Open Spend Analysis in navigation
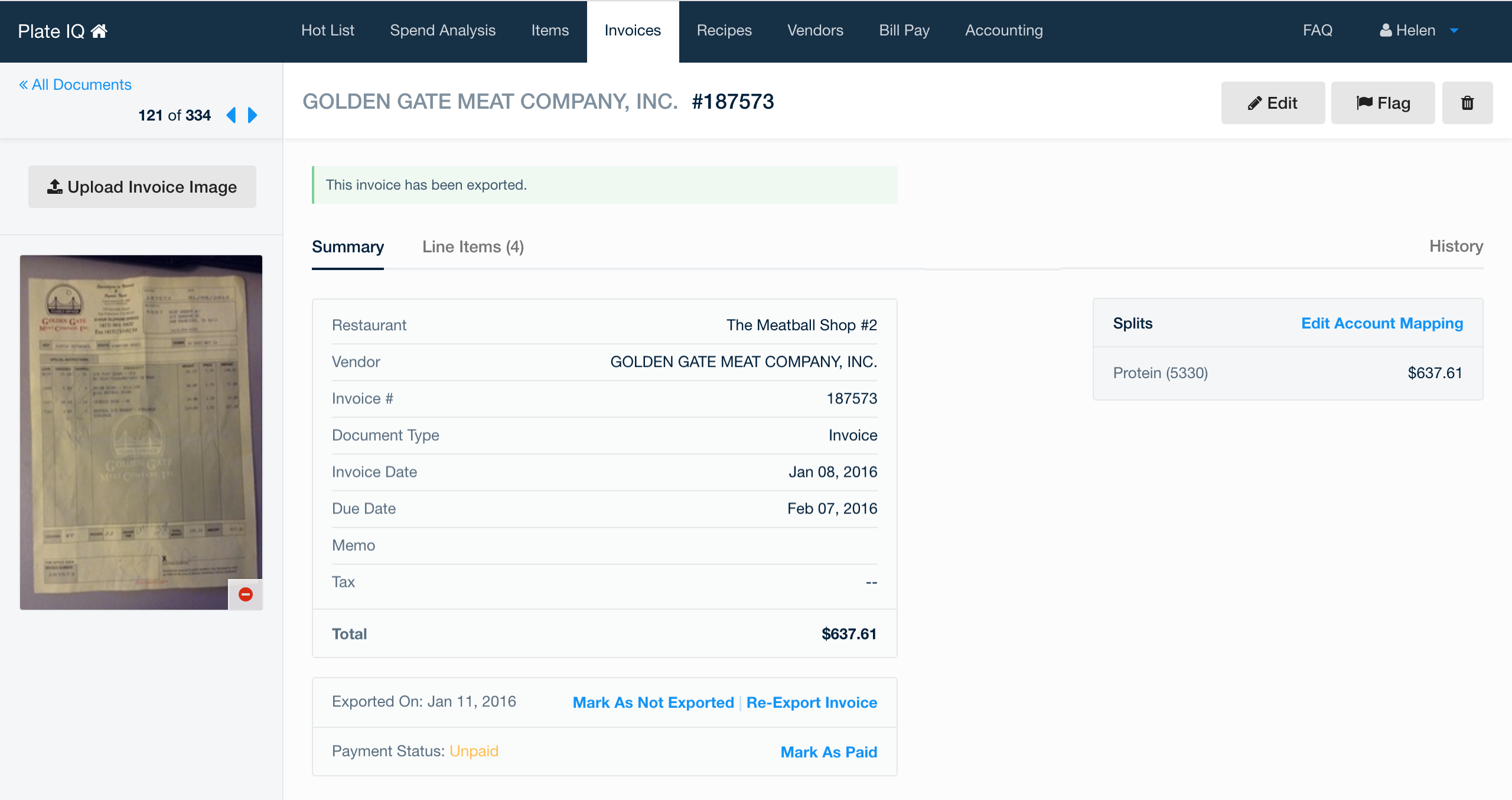The image size is (1512, 800). (x=442, y=31)
